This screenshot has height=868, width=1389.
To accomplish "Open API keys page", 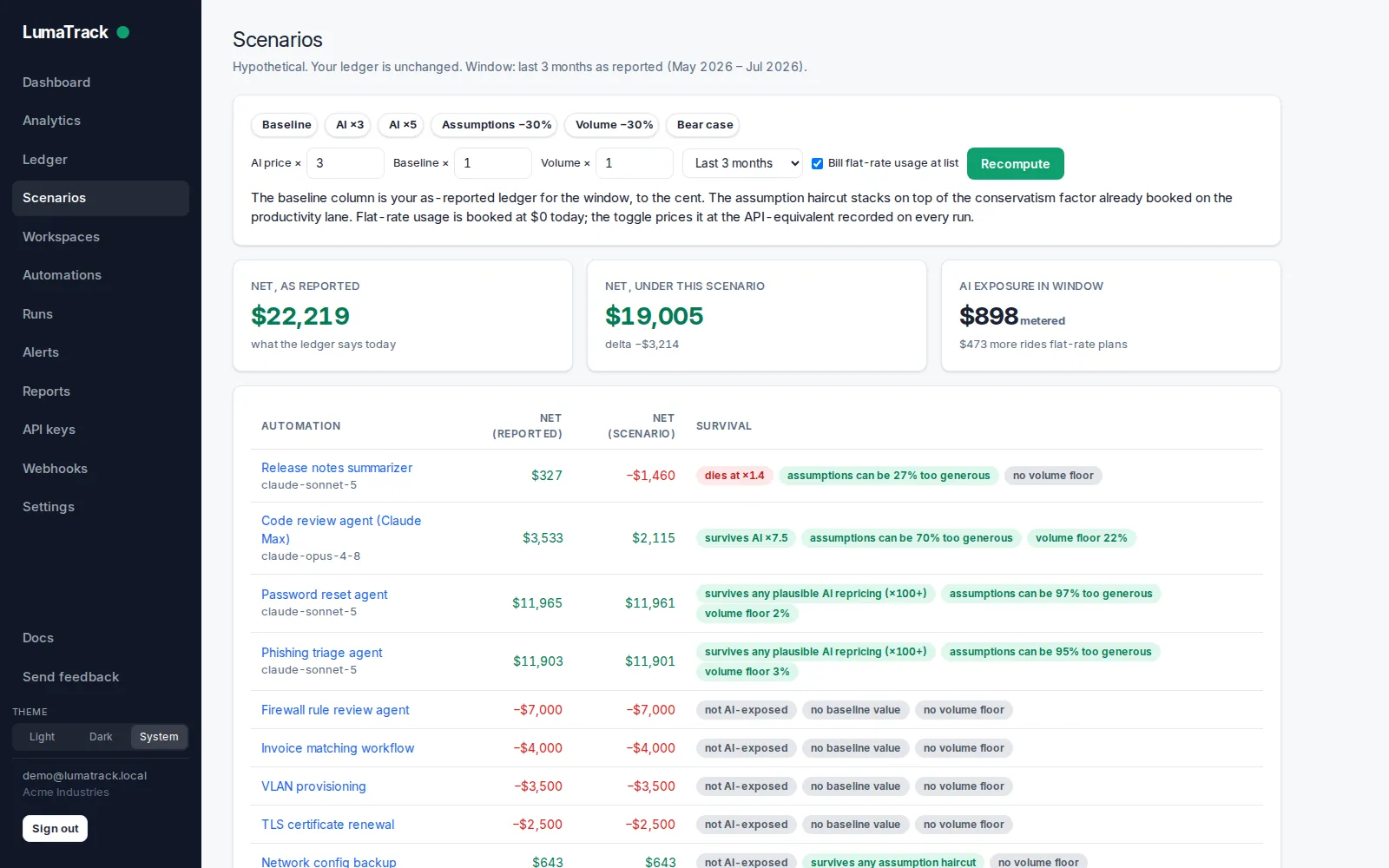I will pyautogui.click(x=101, y=430).
